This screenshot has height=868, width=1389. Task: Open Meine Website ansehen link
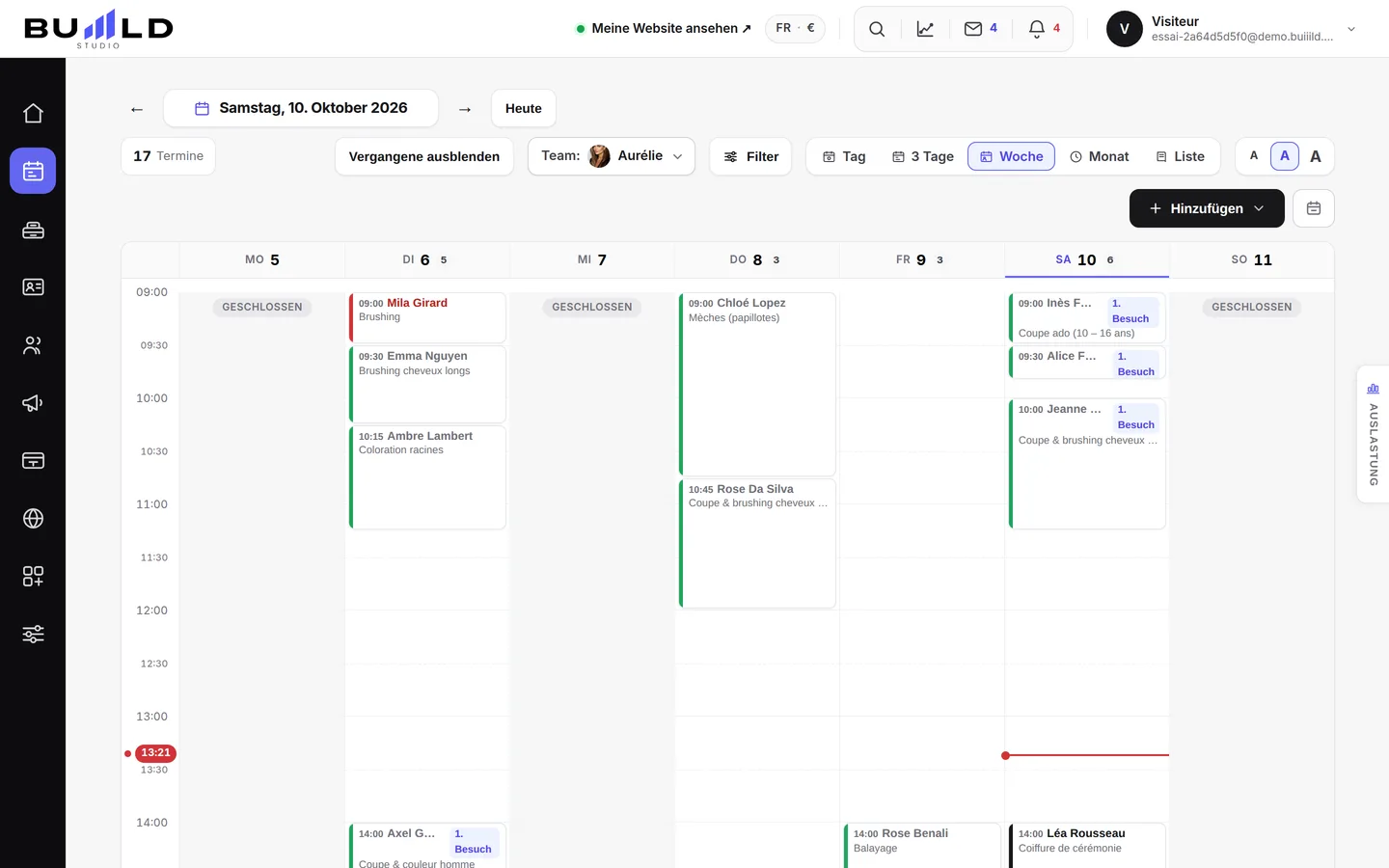tap(664, 28)
